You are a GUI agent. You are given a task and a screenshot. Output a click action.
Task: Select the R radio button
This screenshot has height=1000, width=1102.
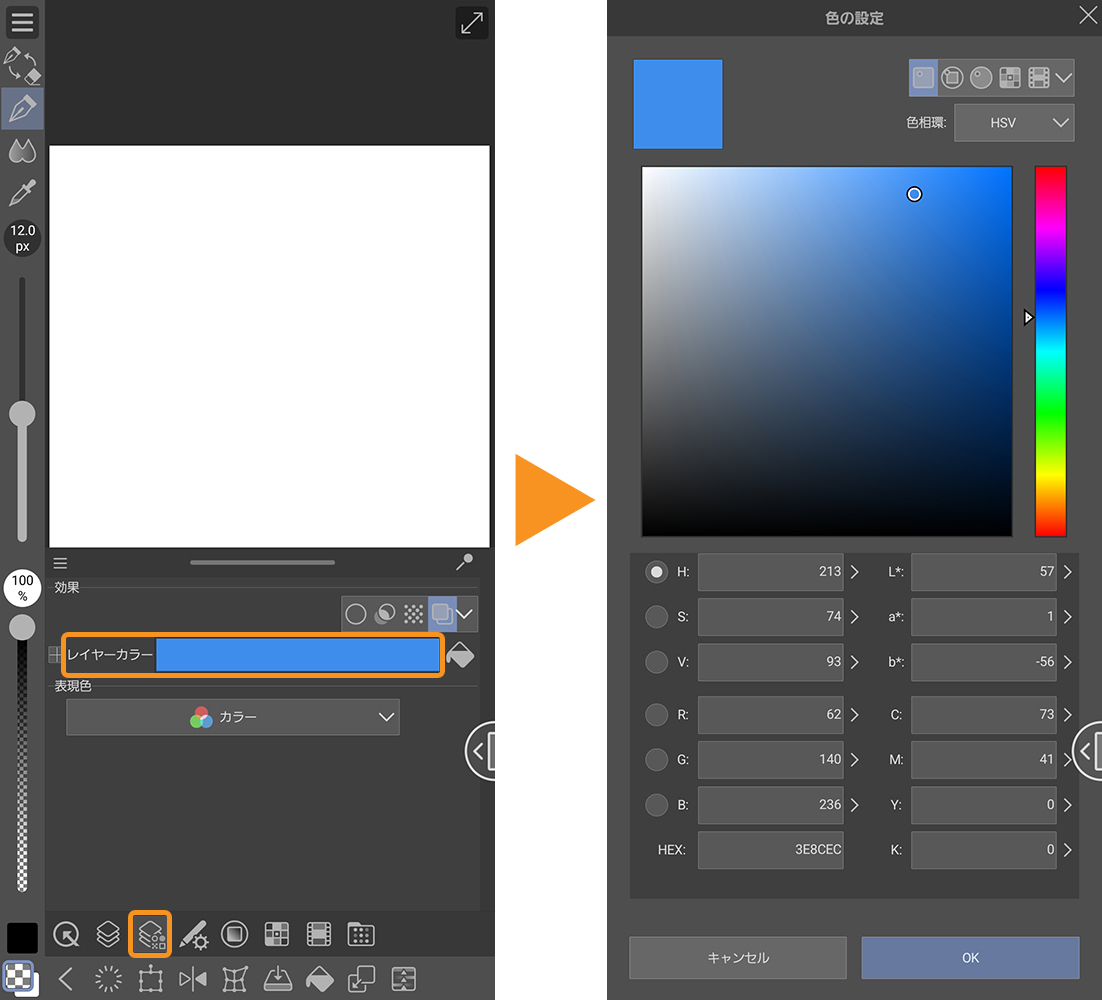click(x=656, y=715)
